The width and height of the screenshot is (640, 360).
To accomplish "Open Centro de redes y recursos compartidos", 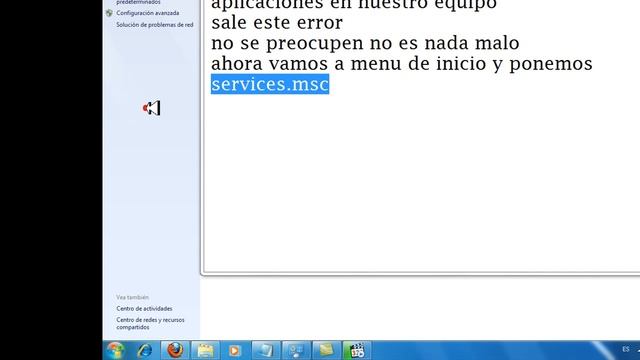I will point(150,323).
